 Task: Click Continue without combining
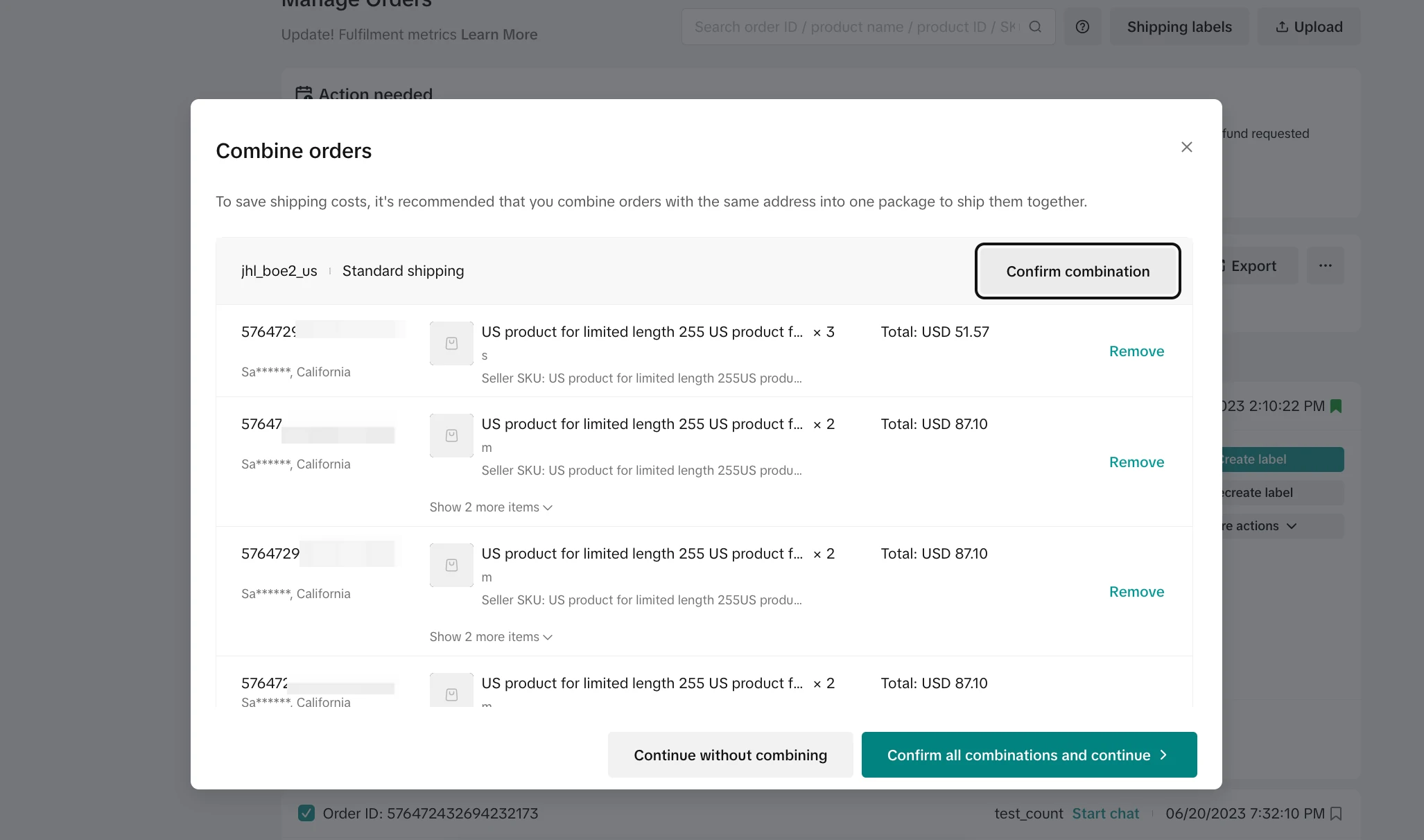pyautogui.click(x=730, y=755)
